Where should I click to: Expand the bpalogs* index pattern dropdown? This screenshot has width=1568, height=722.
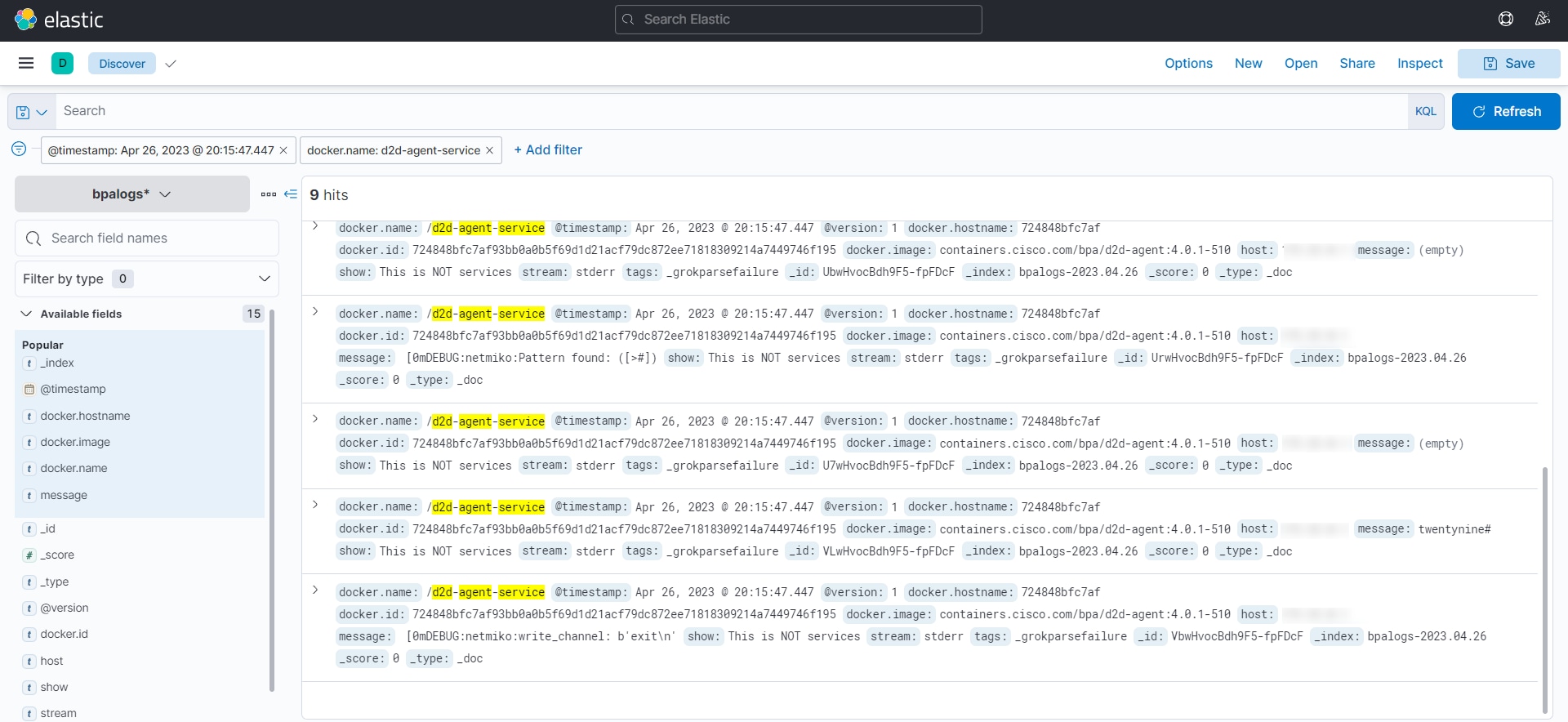132,194
